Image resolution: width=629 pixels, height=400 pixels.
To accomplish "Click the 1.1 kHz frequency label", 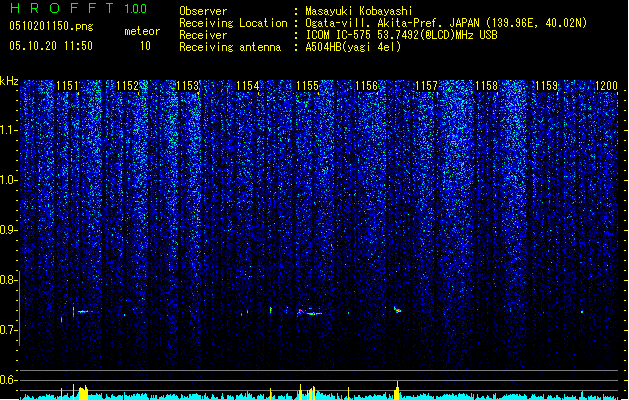I will (9, 130).
